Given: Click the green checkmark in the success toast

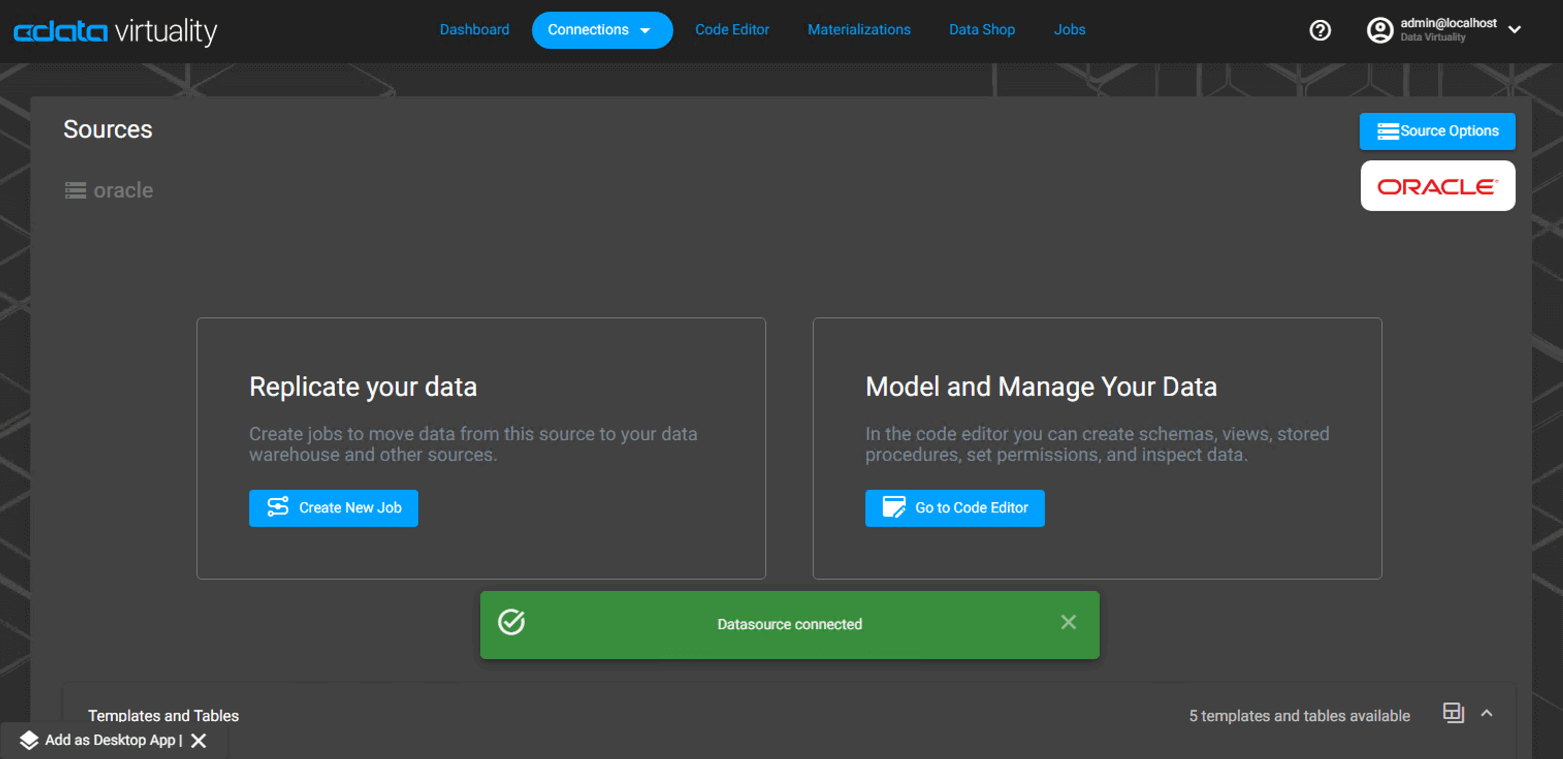Looking at the screenshot, I should pos(512,622).
